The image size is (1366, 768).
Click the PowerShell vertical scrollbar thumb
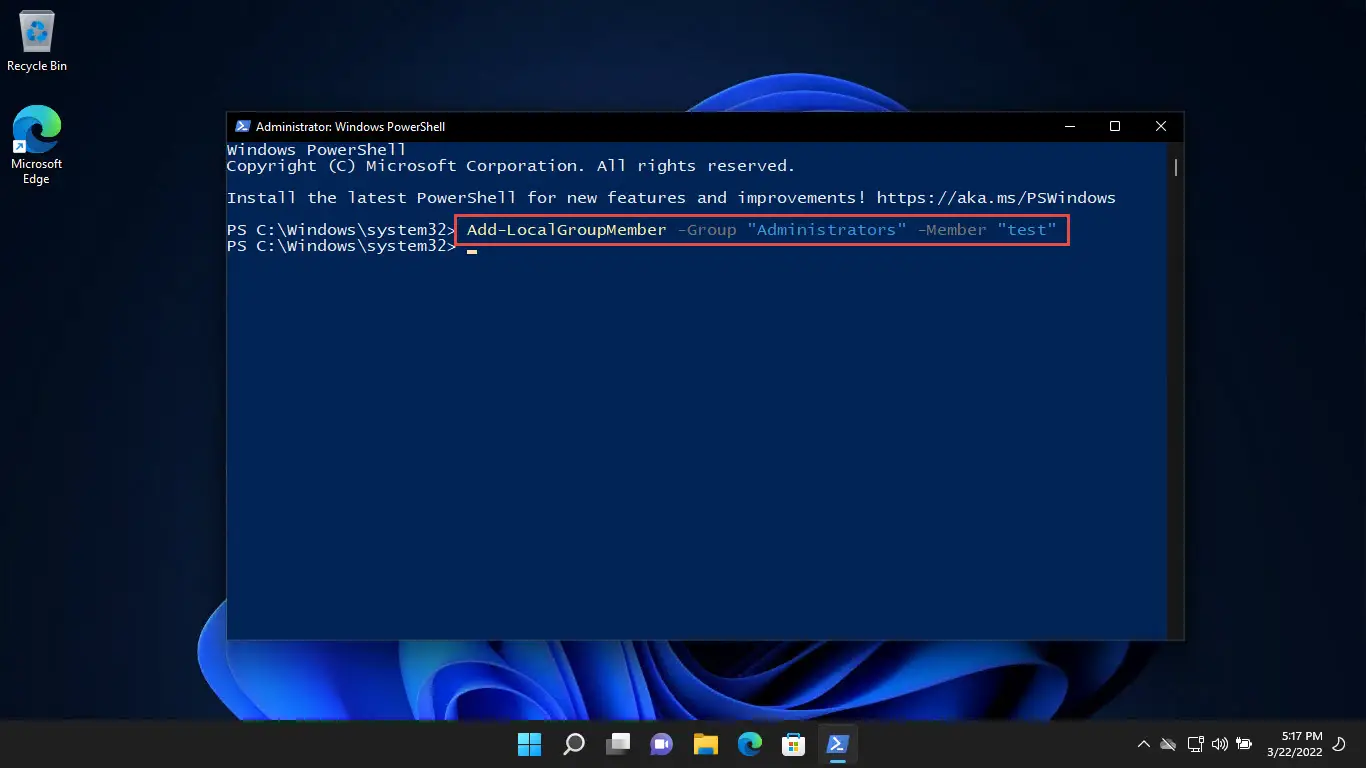point(1176,166)
